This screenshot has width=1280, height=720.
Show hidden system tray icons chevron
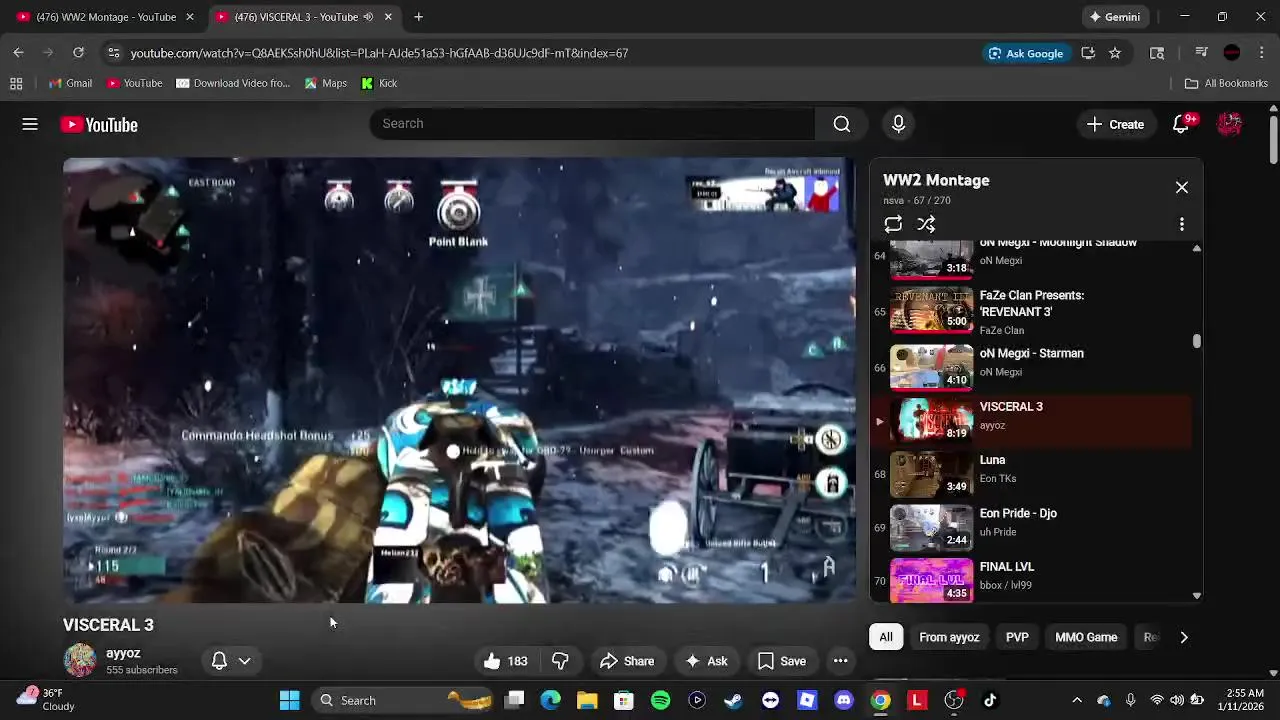[1076, 700]
